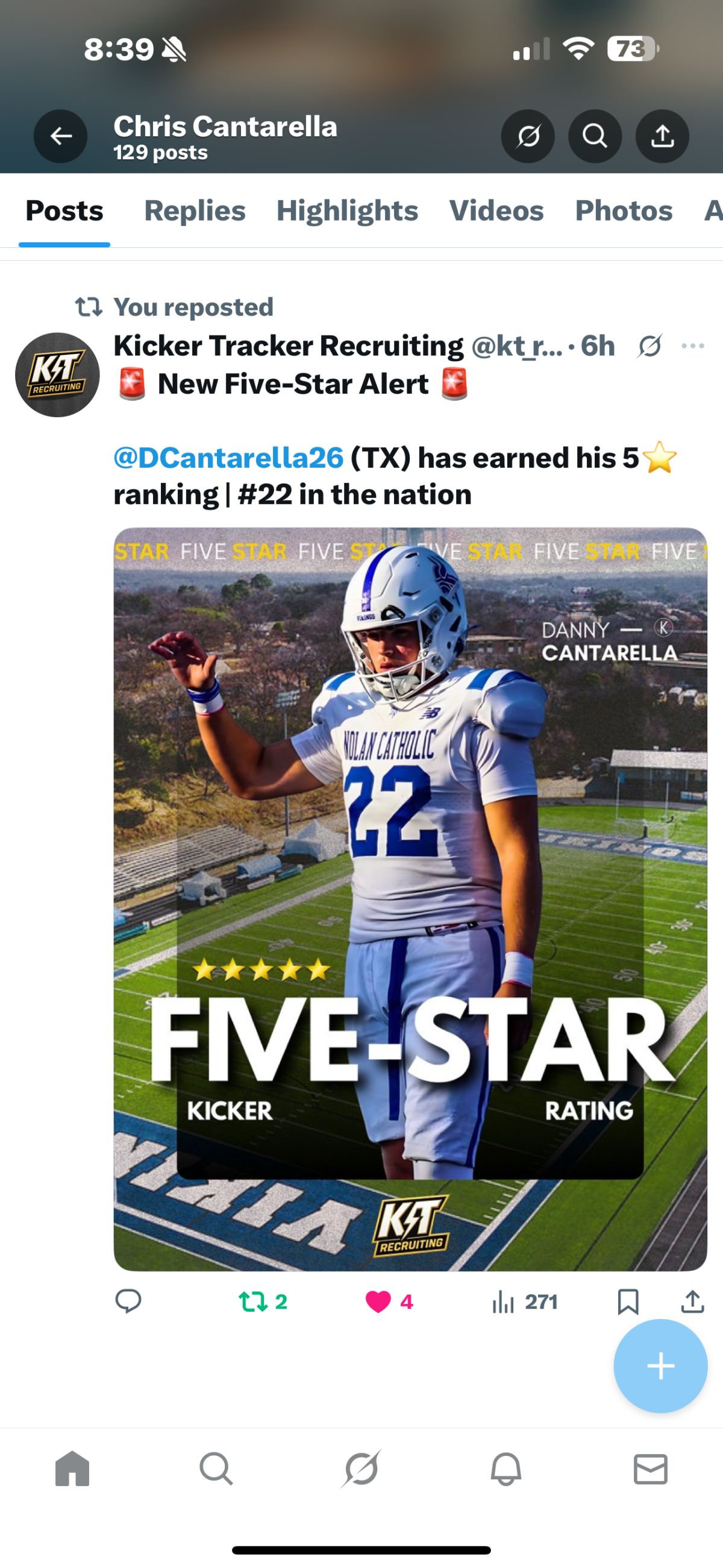Search Chris Cantarella's posts

595,136
